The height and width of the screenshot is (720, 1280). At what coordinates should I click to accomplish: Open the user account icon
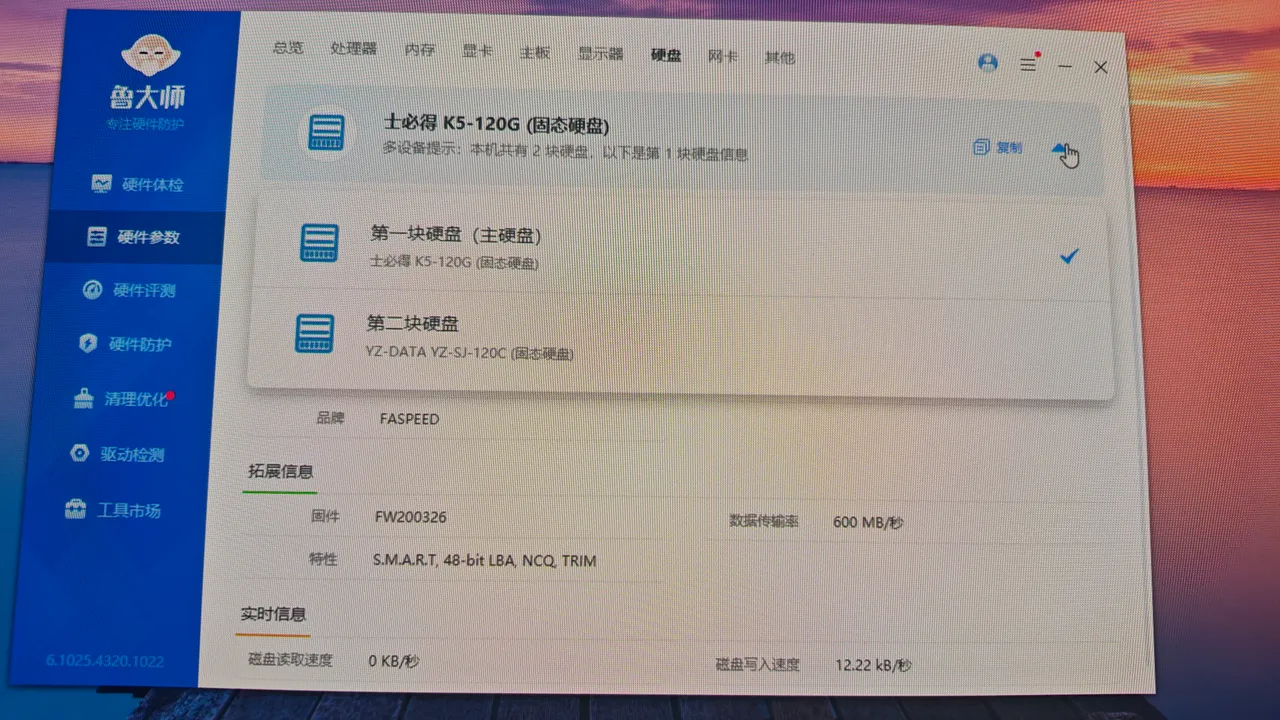point(988,63)
